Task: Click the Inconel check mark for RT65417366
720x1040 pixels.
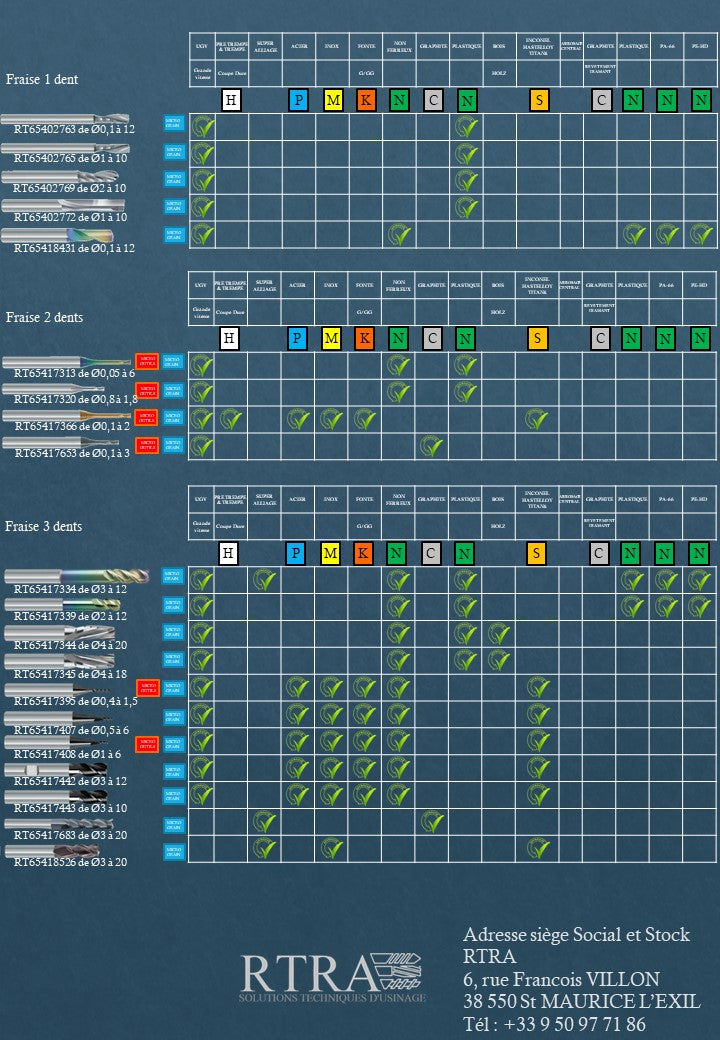Action: click(537, 419)
